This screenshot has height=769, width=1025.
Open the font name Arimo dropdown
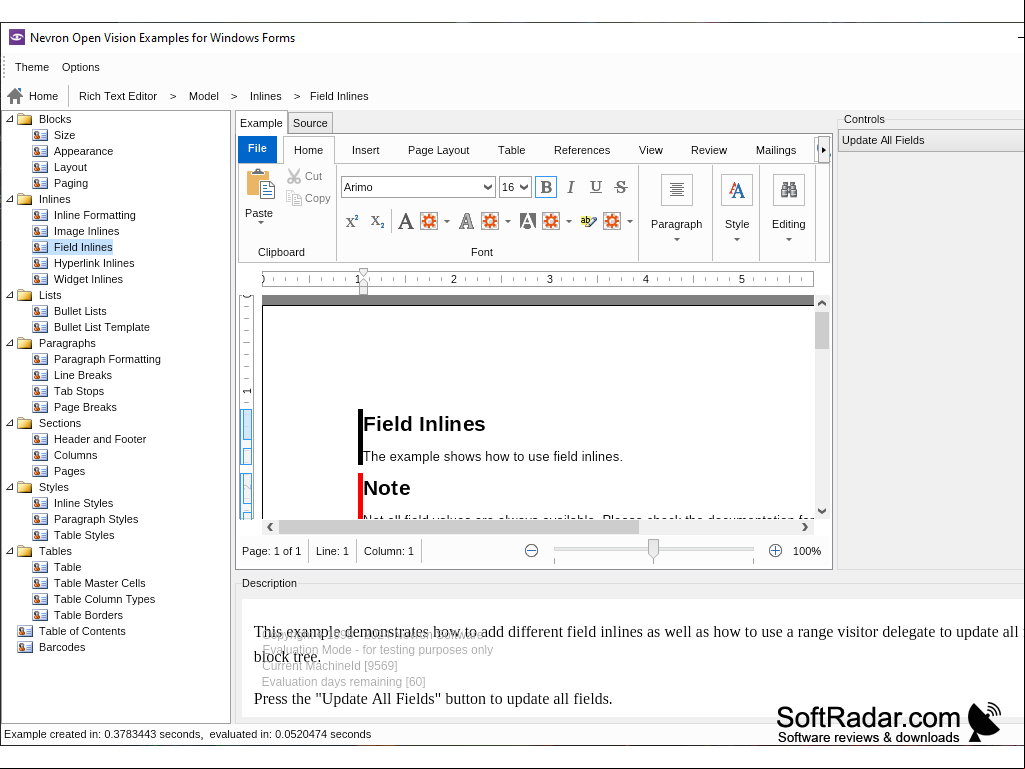tap(487, 187)
